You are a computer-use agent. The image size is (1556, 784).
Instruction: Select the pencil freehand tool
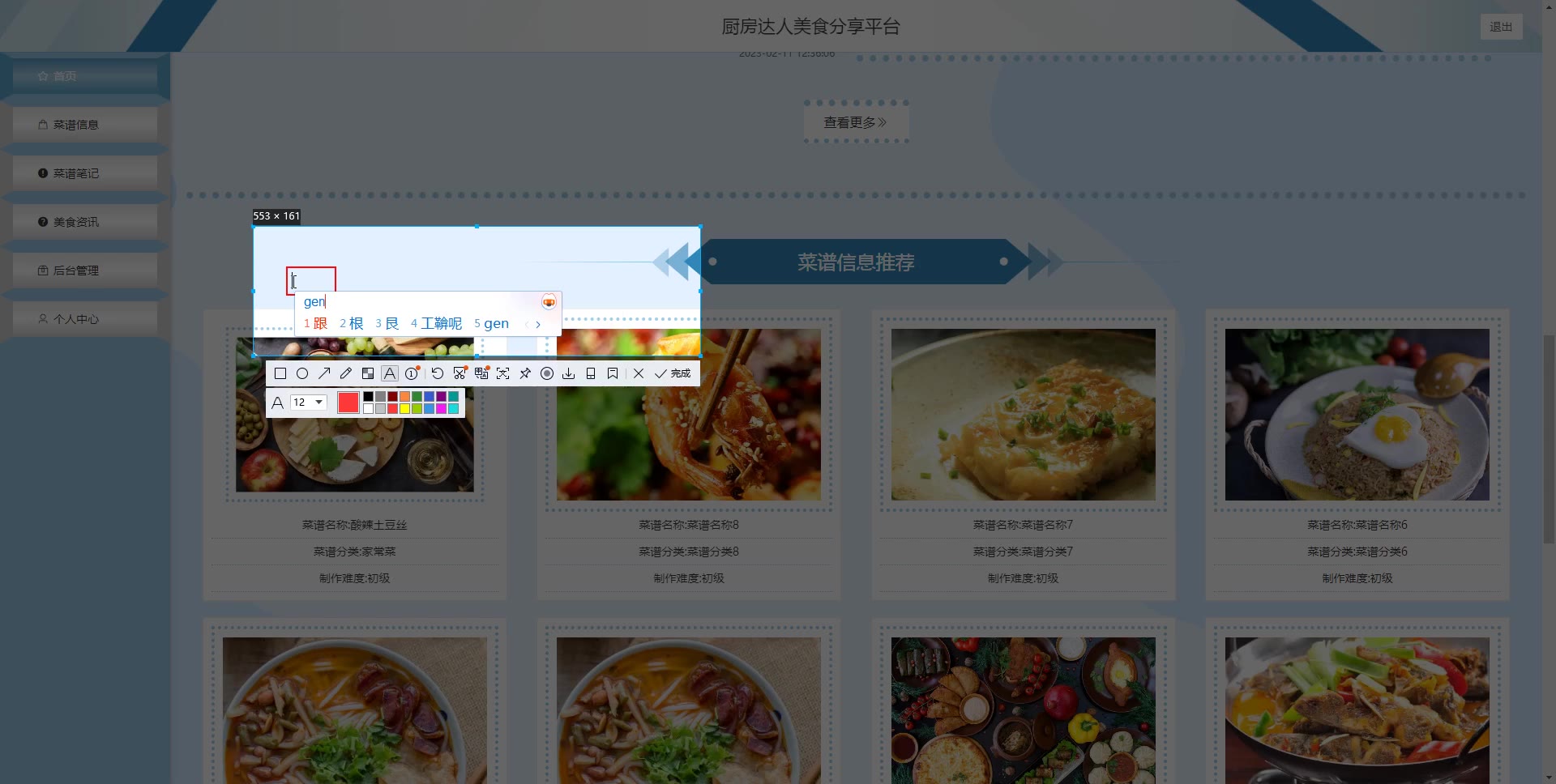(x=346, y=373)
